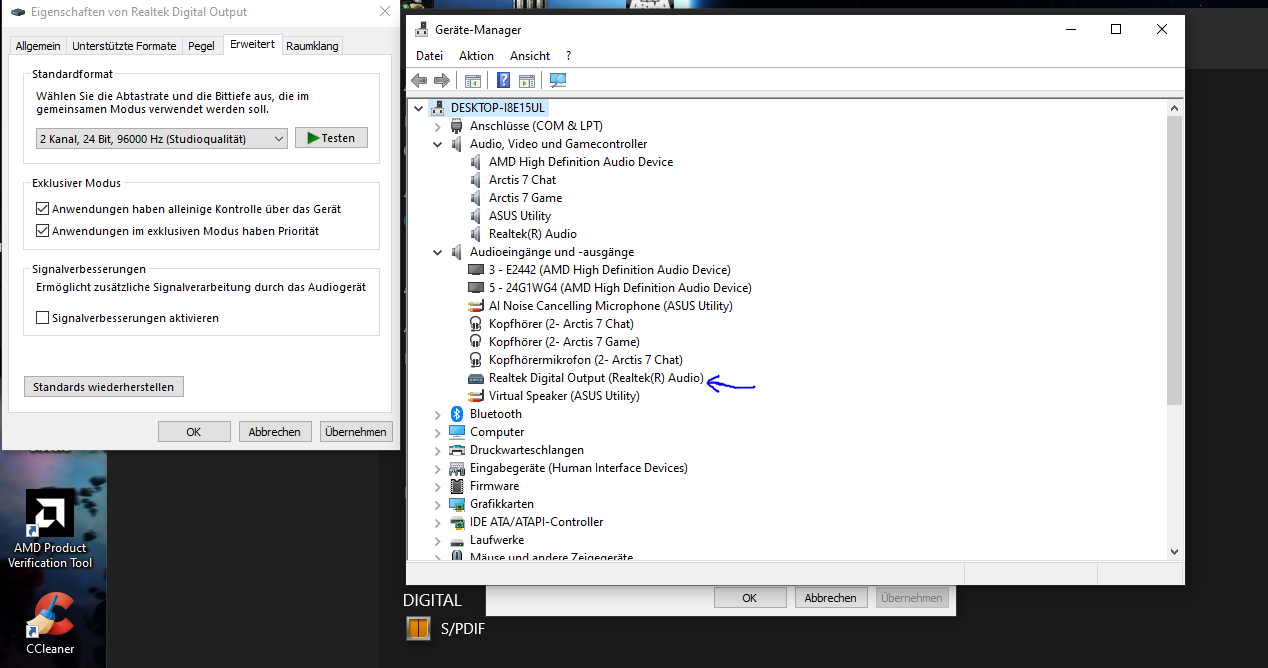Toggle console tree pane icon in toolbar
The width and height of the screenshot is (1268, 668).
473,81
